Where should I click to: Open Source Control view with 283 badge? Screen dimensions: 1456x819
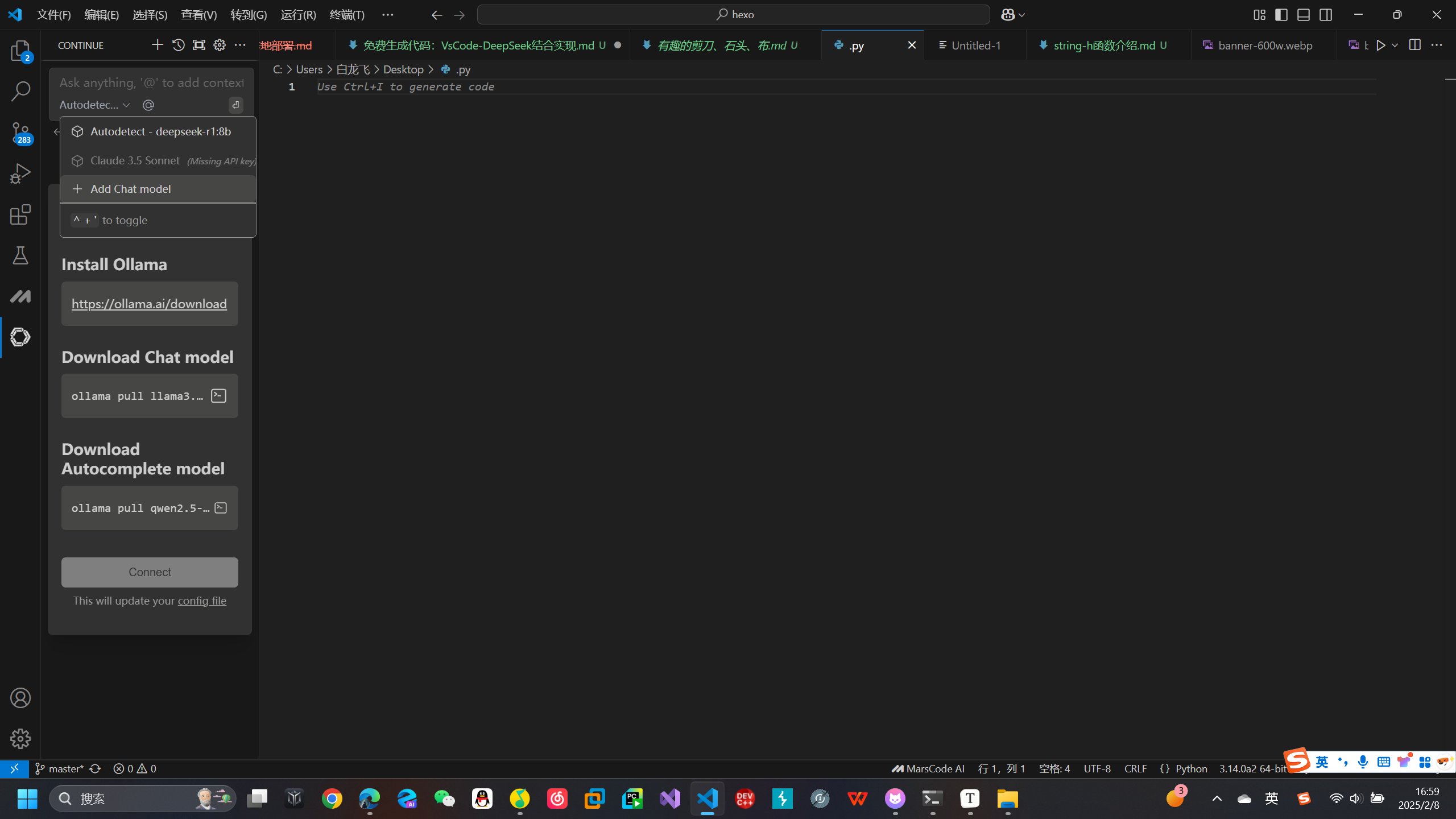click(20, 133)
